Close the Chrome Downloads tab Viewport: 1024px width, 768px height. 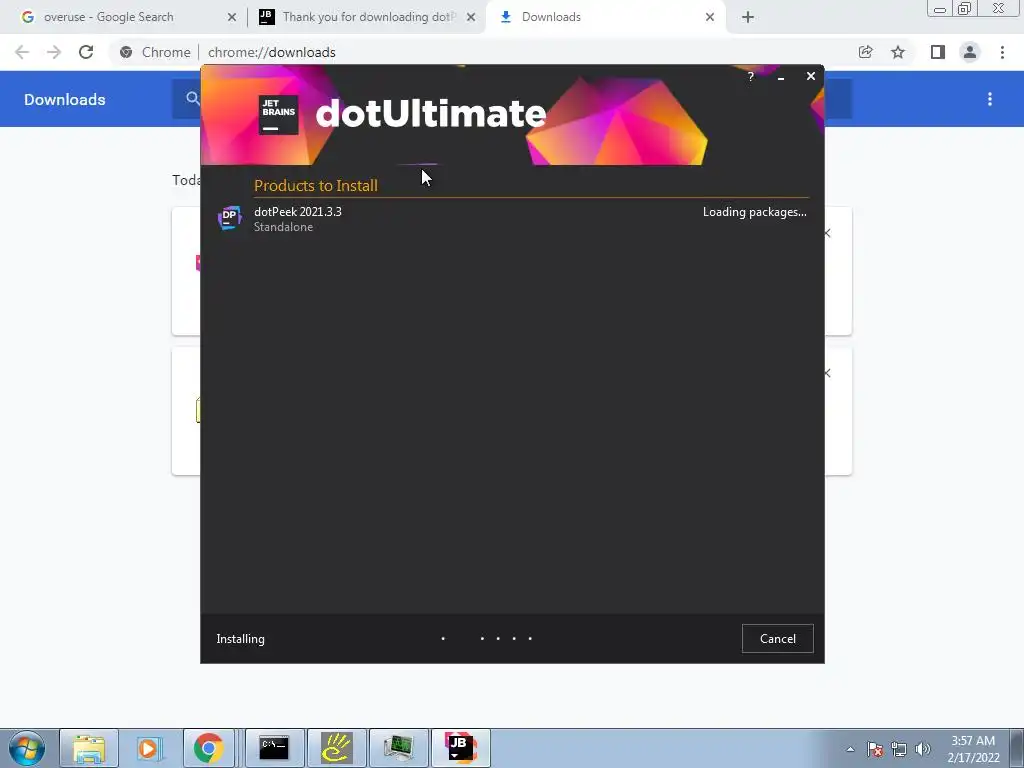pos(710,17)
